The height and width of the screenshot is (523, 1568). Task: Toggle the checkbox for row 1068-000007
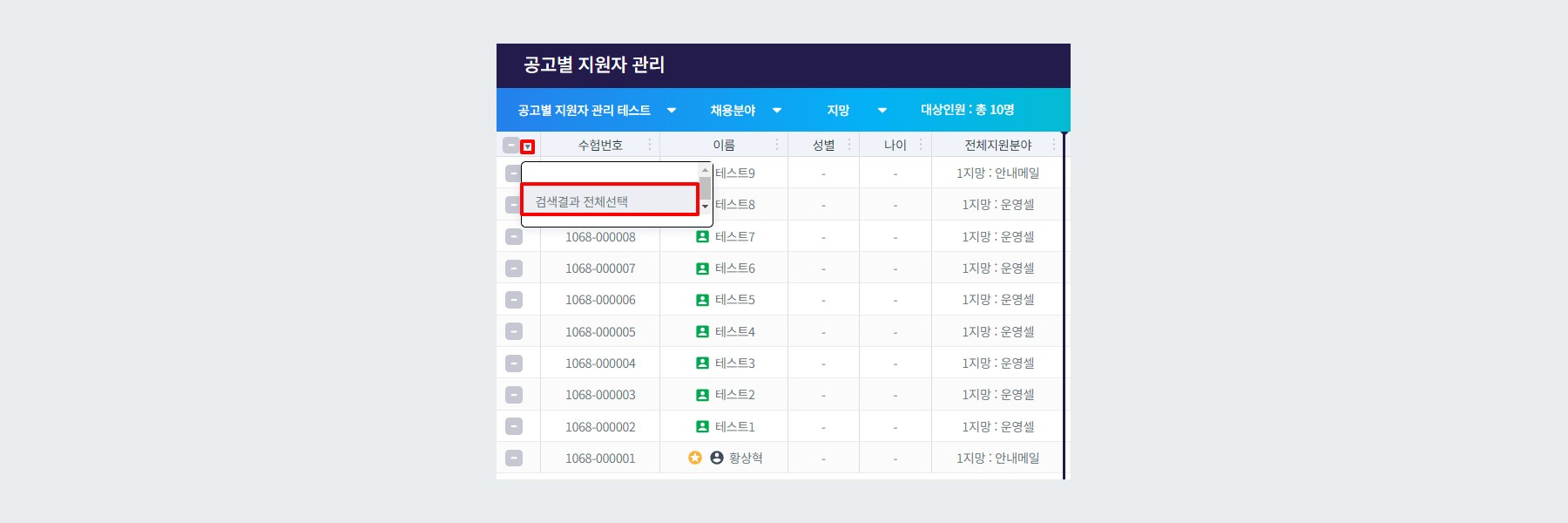tap(514, 268)
